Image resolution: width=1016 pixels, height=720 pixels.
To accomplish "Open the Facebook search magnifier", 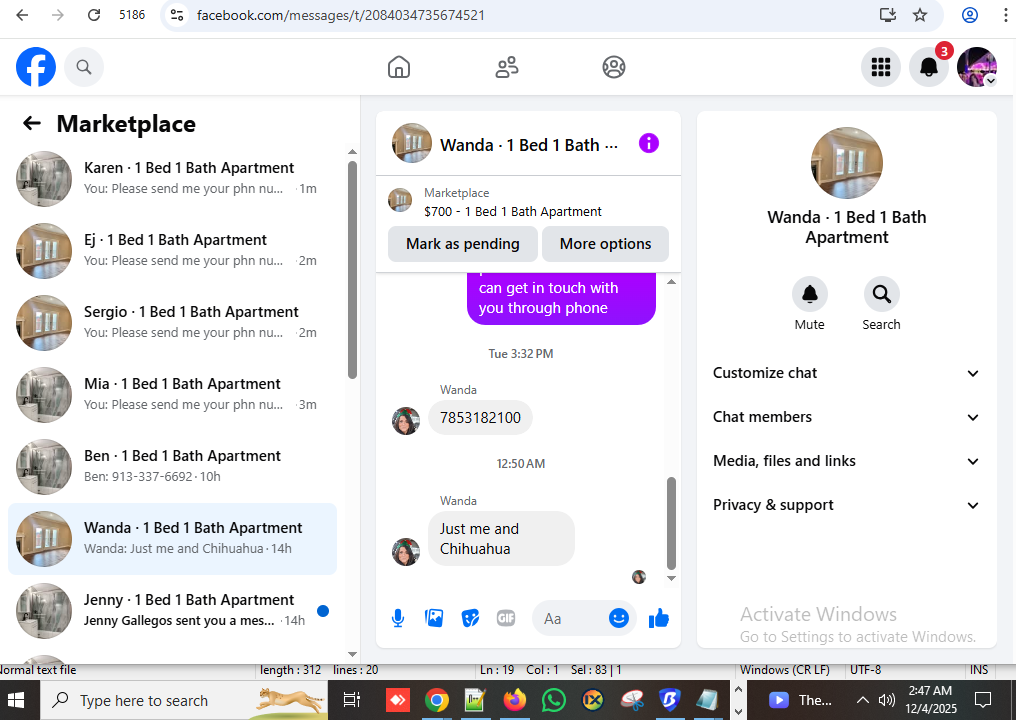I will point(84,67).
